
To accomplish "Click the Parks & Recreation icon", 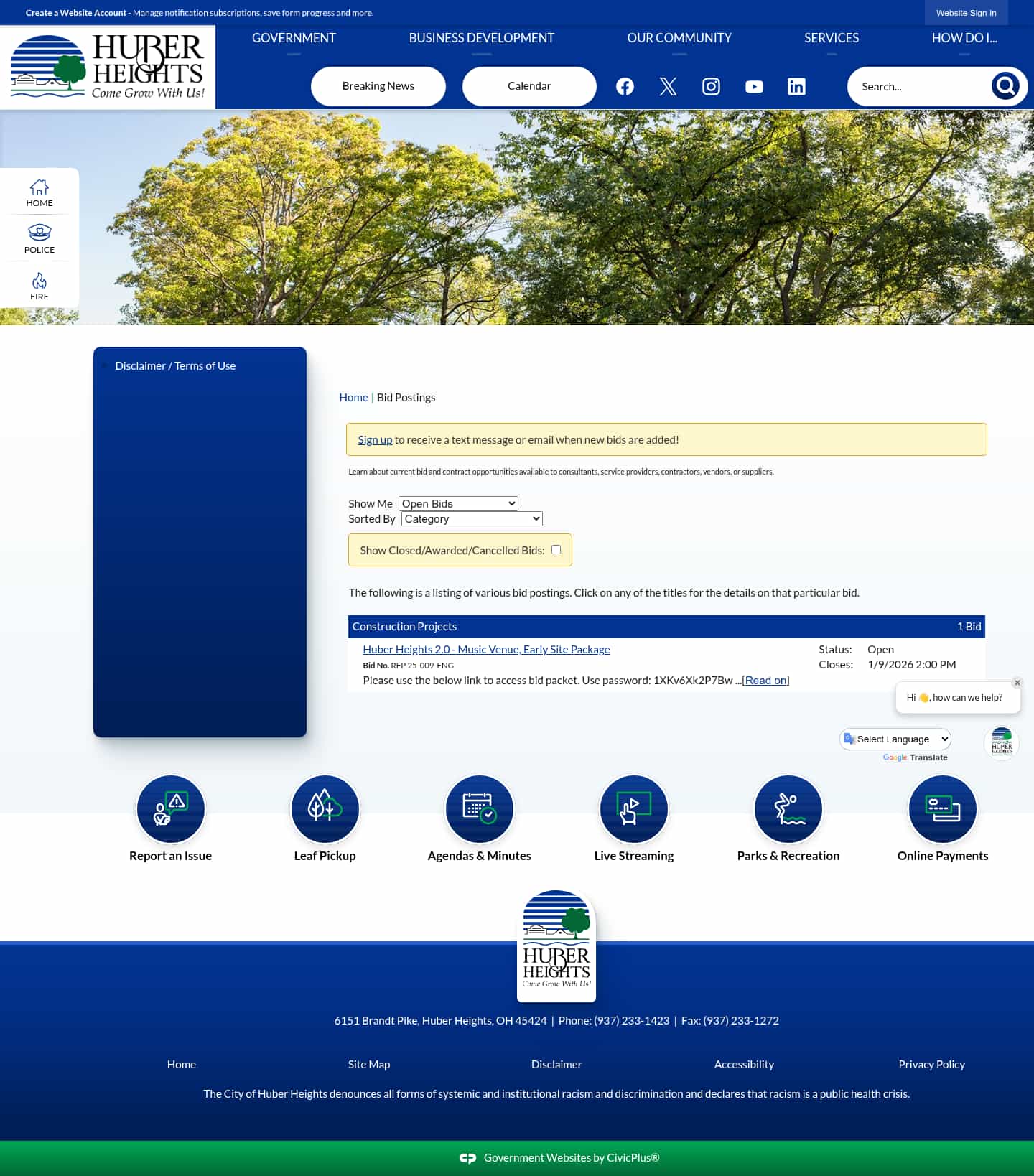I will coord(788,809).
